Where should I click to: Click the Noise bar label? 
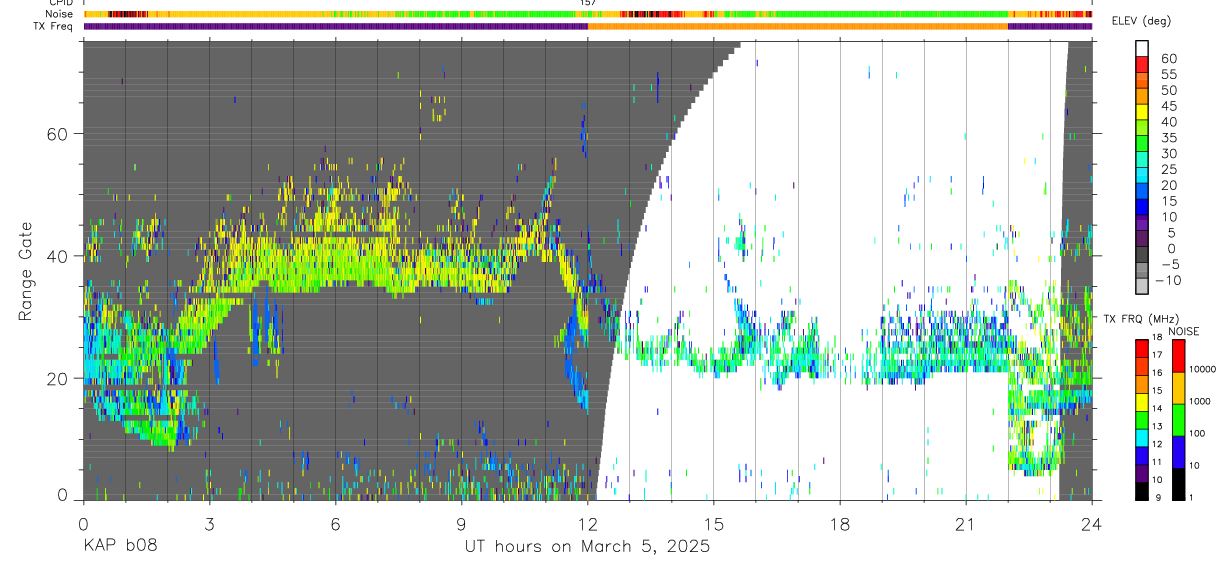click(x=55, y=15)
